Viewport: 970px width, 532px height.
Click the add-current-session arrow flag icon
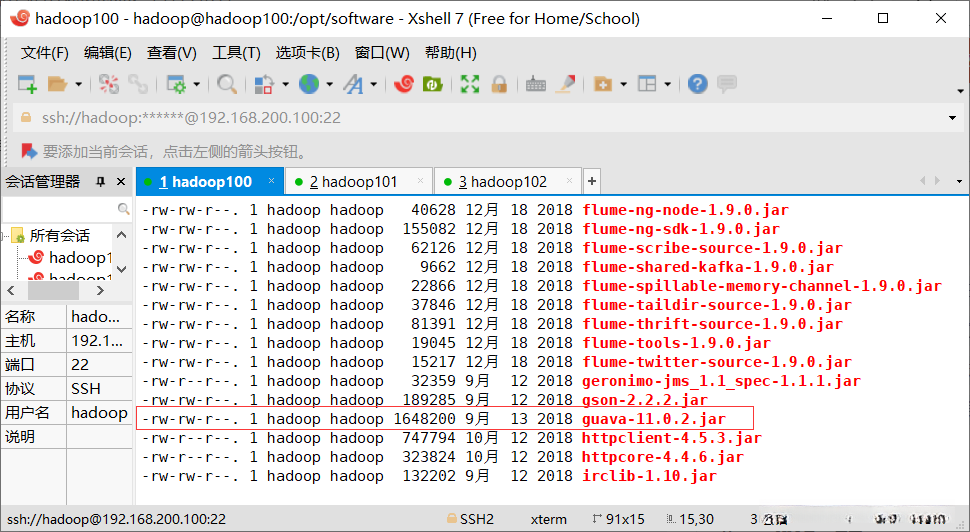pyautogui.click(x=28, y=151)
